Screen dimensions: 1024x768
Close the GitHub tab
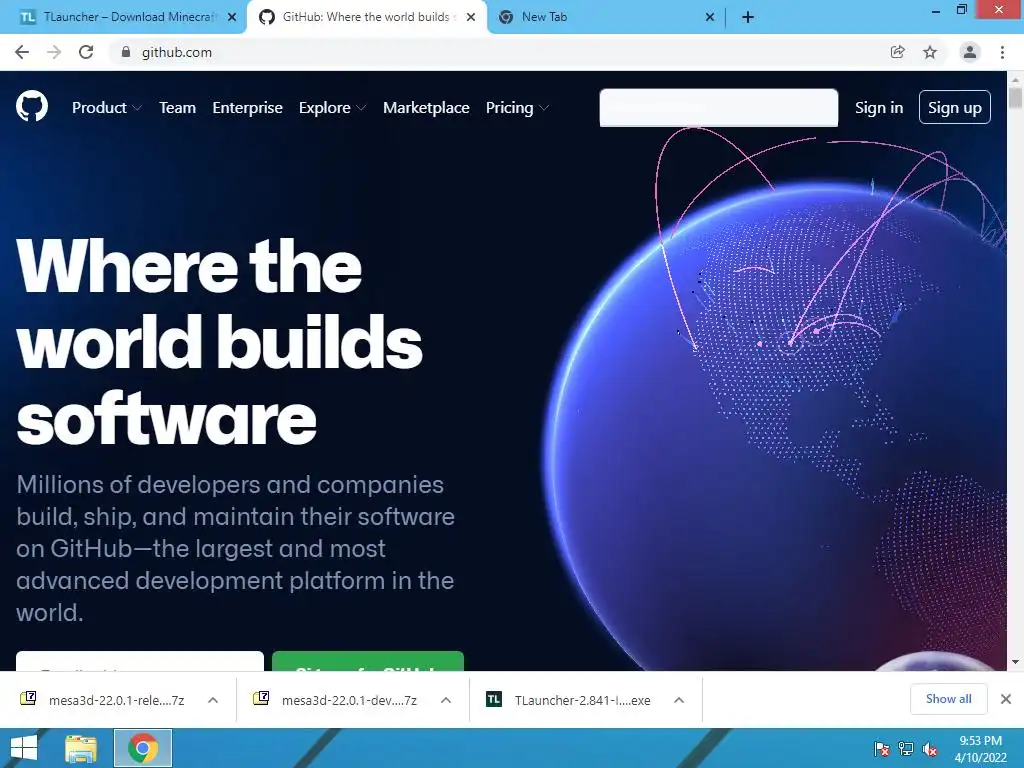point(471,17)
